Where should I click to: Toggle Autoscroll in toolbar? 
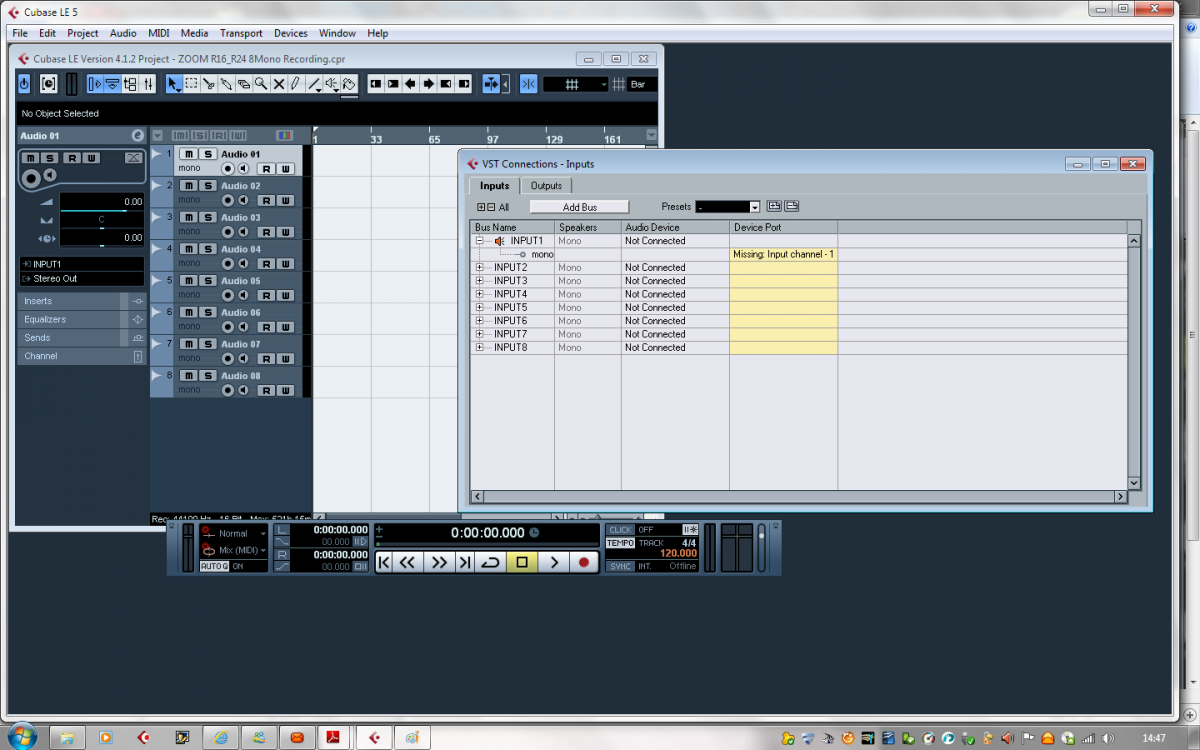coord(491,84)
